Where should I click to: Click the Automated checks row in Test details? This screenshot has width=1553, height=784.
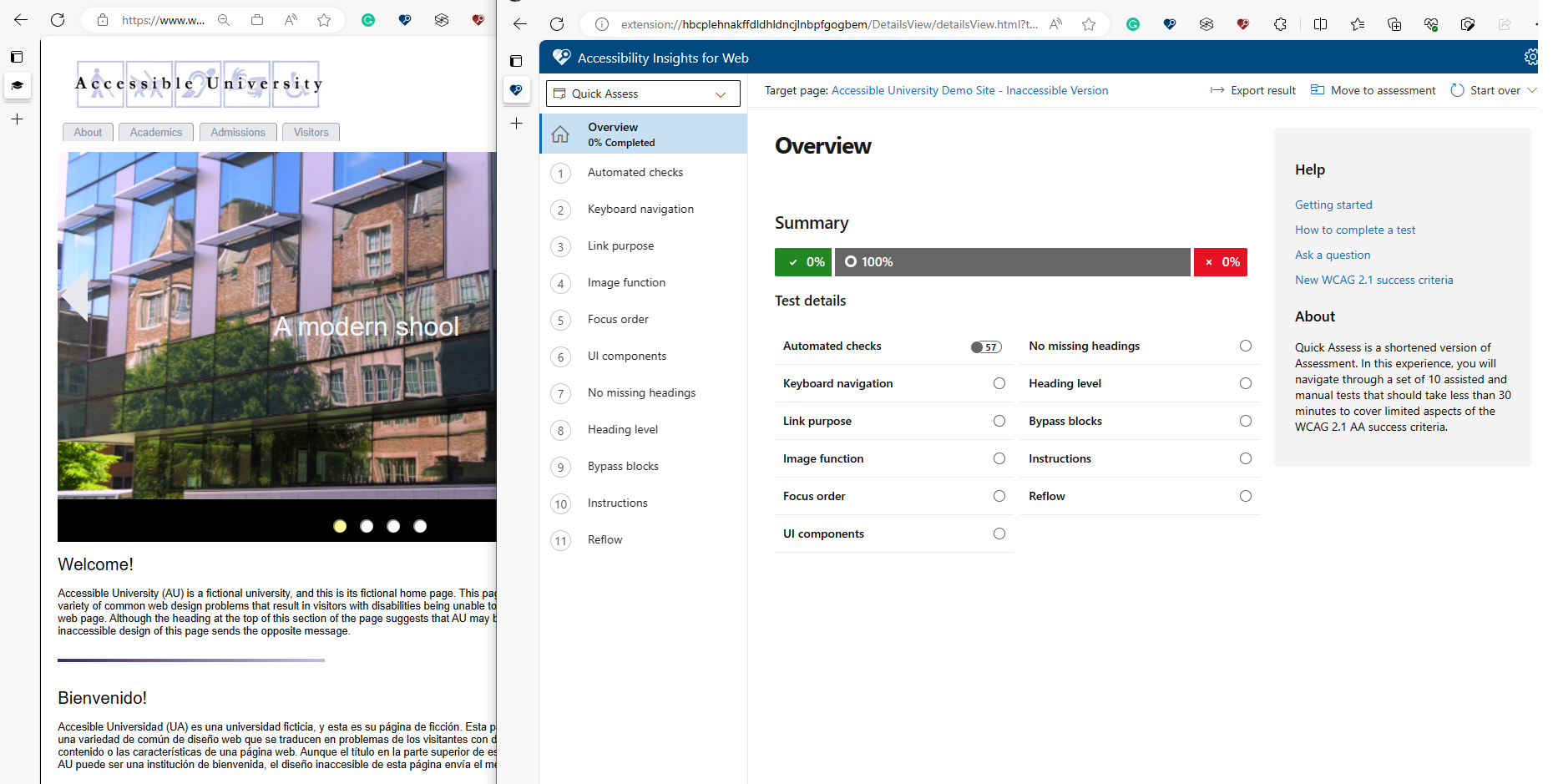point(893,346)
